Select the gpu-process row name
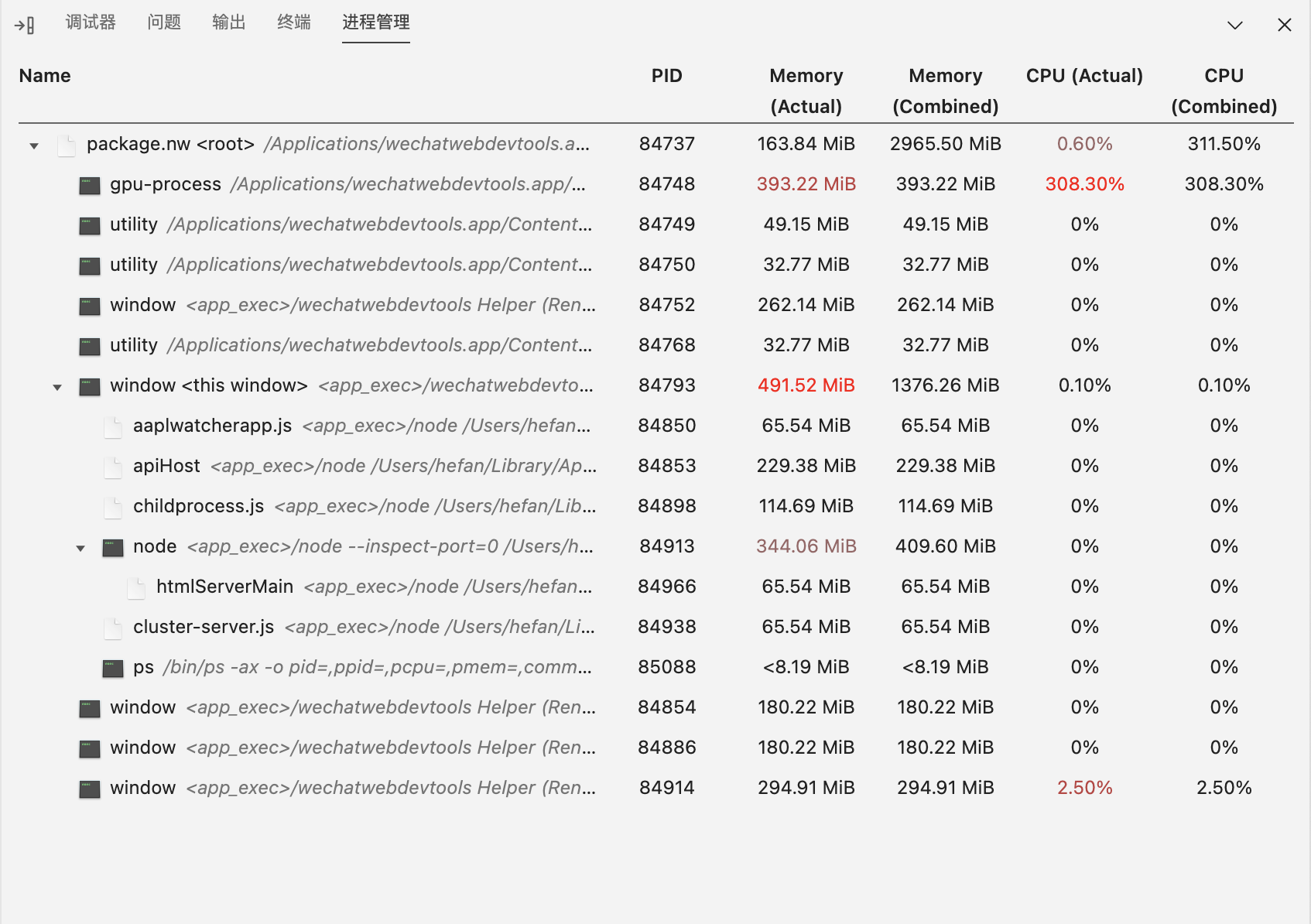The height and width of the screenshot is (924, 1311). 166,184
